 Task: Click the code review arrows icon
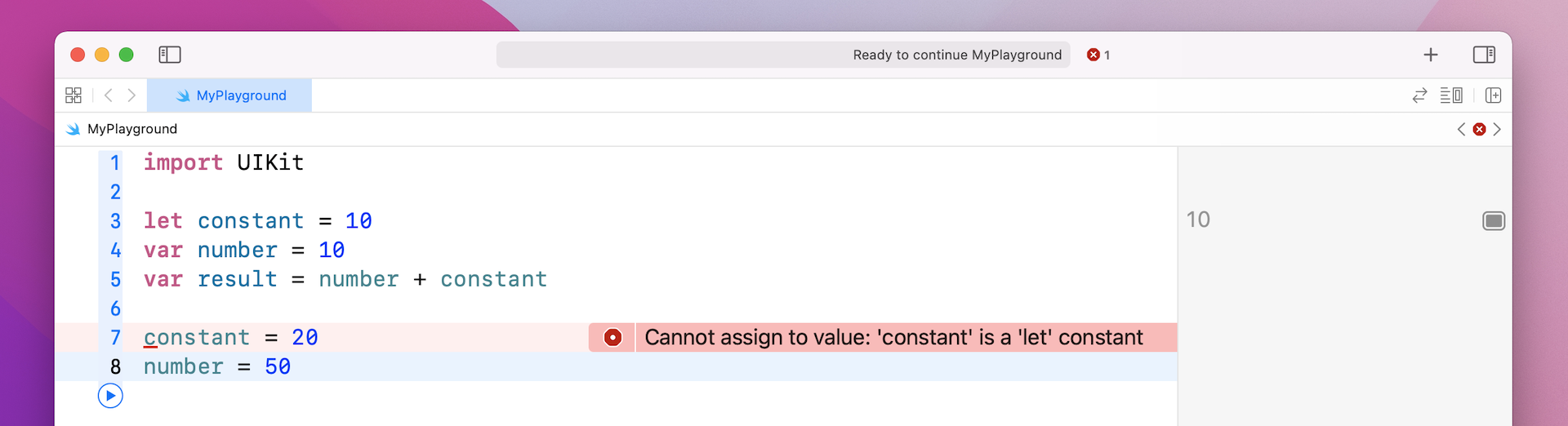click(1419, 95)
